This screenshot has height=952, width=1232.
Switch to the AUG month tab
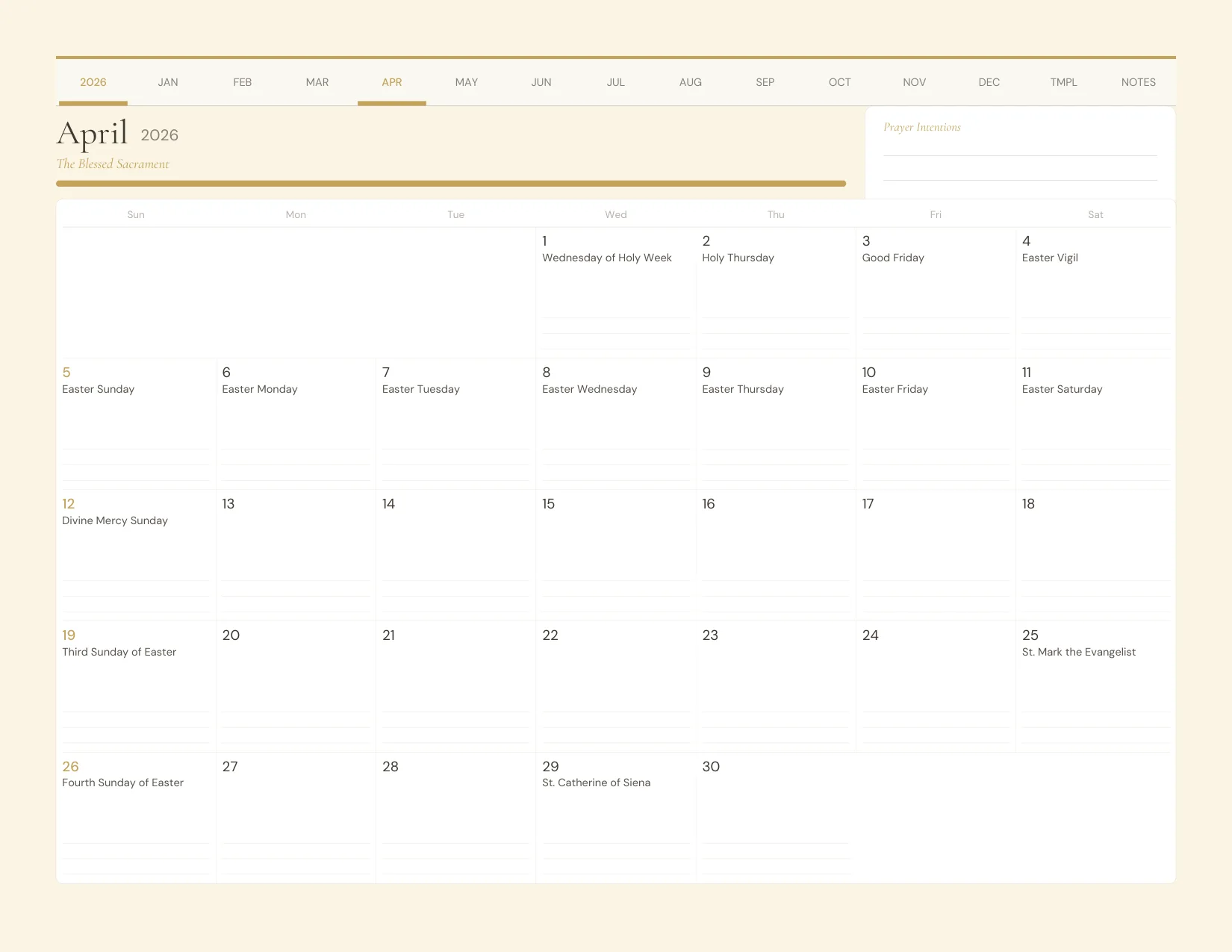[x=690, y=82]
